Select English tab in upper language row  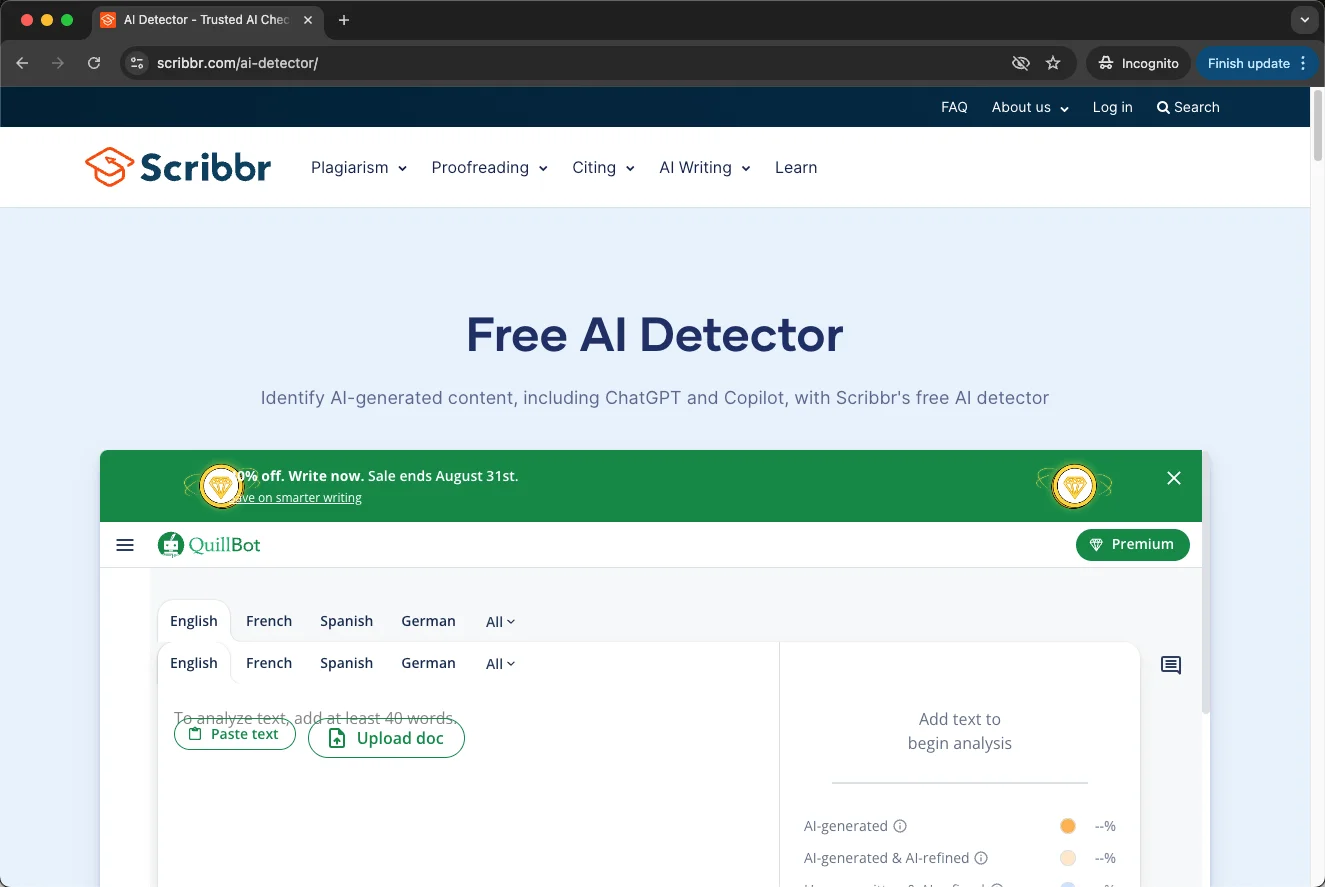tap(194, 621)
